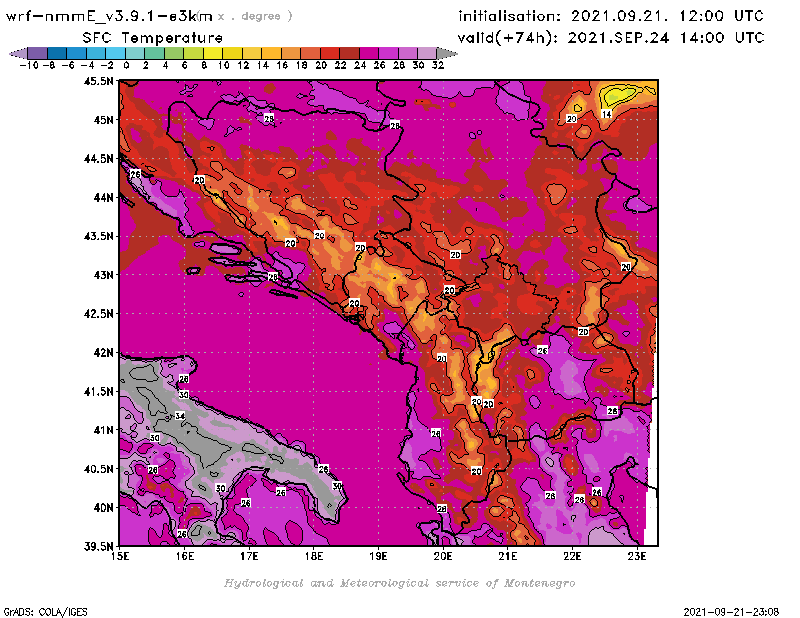Click the 'valid(+74h): 2021.SEP.24 14:00 UTC' line
Viewport: 800px width, 618px height.
point(611,38)
